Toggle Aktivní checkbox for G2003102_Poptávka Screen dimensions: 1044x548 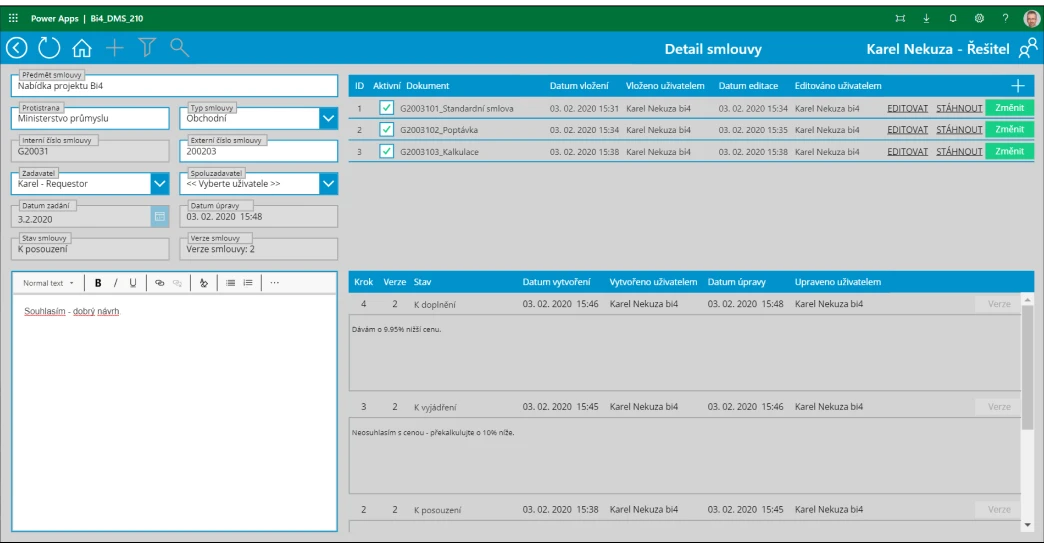[386, 130]
